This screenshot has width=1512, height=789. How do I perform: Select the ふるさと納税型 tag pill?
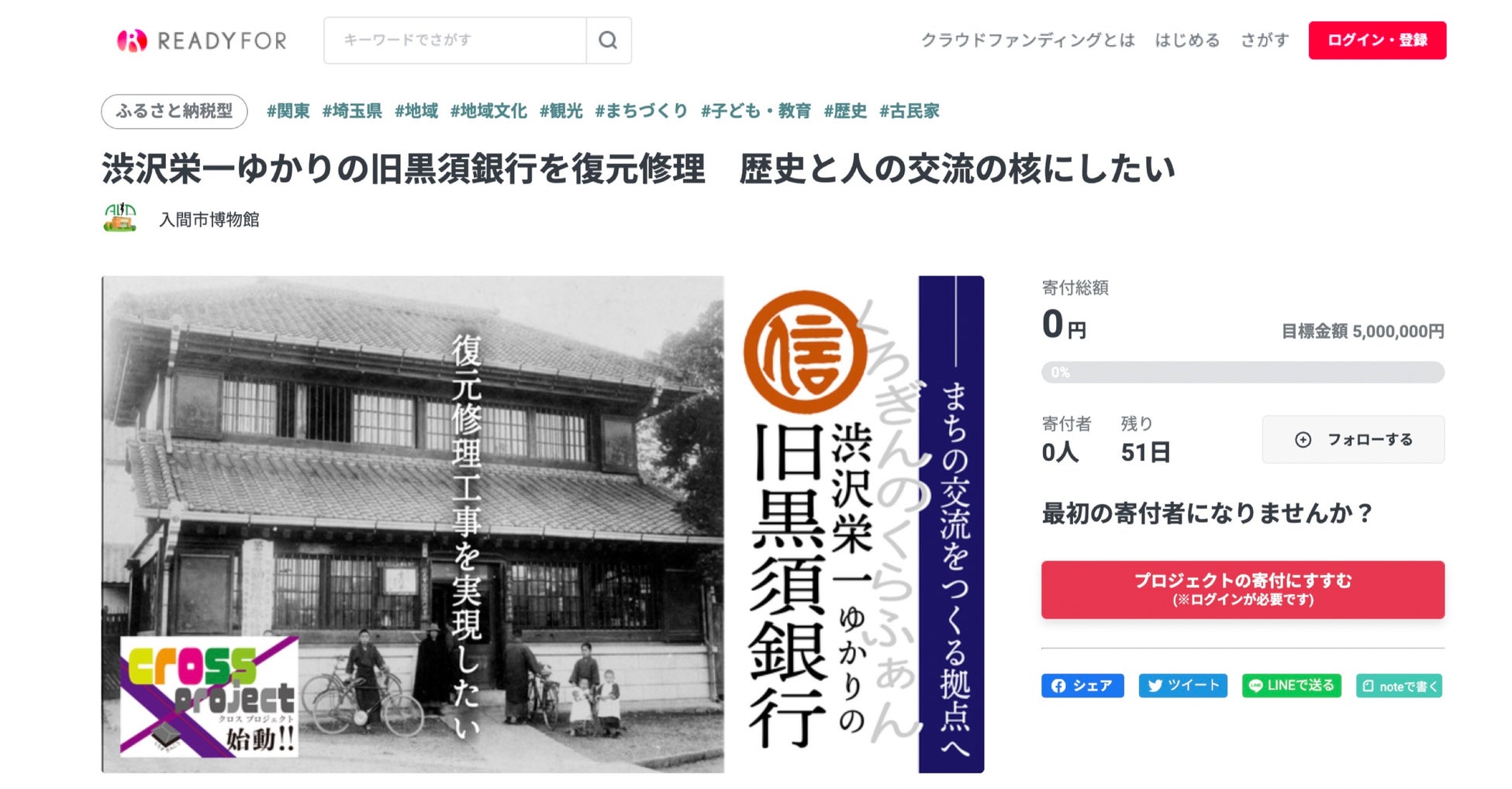[174, 112]
